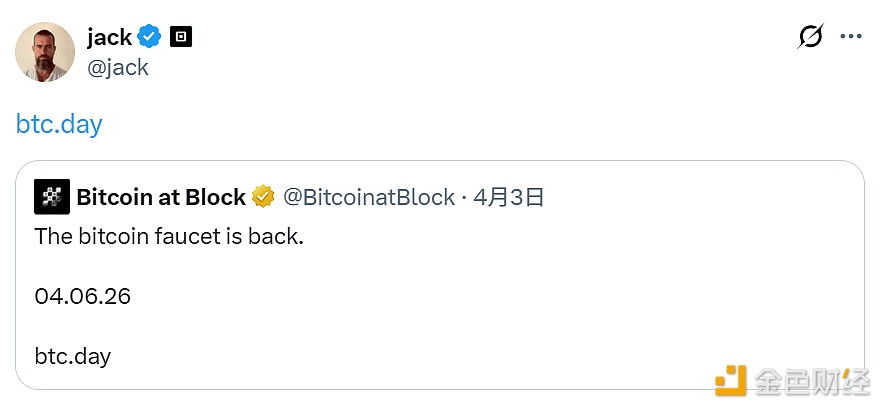The height and width of the screenshot is (408, 882).
Task: Click "The bitcoin faucet is back." text
Action: [x=168, y=237]
